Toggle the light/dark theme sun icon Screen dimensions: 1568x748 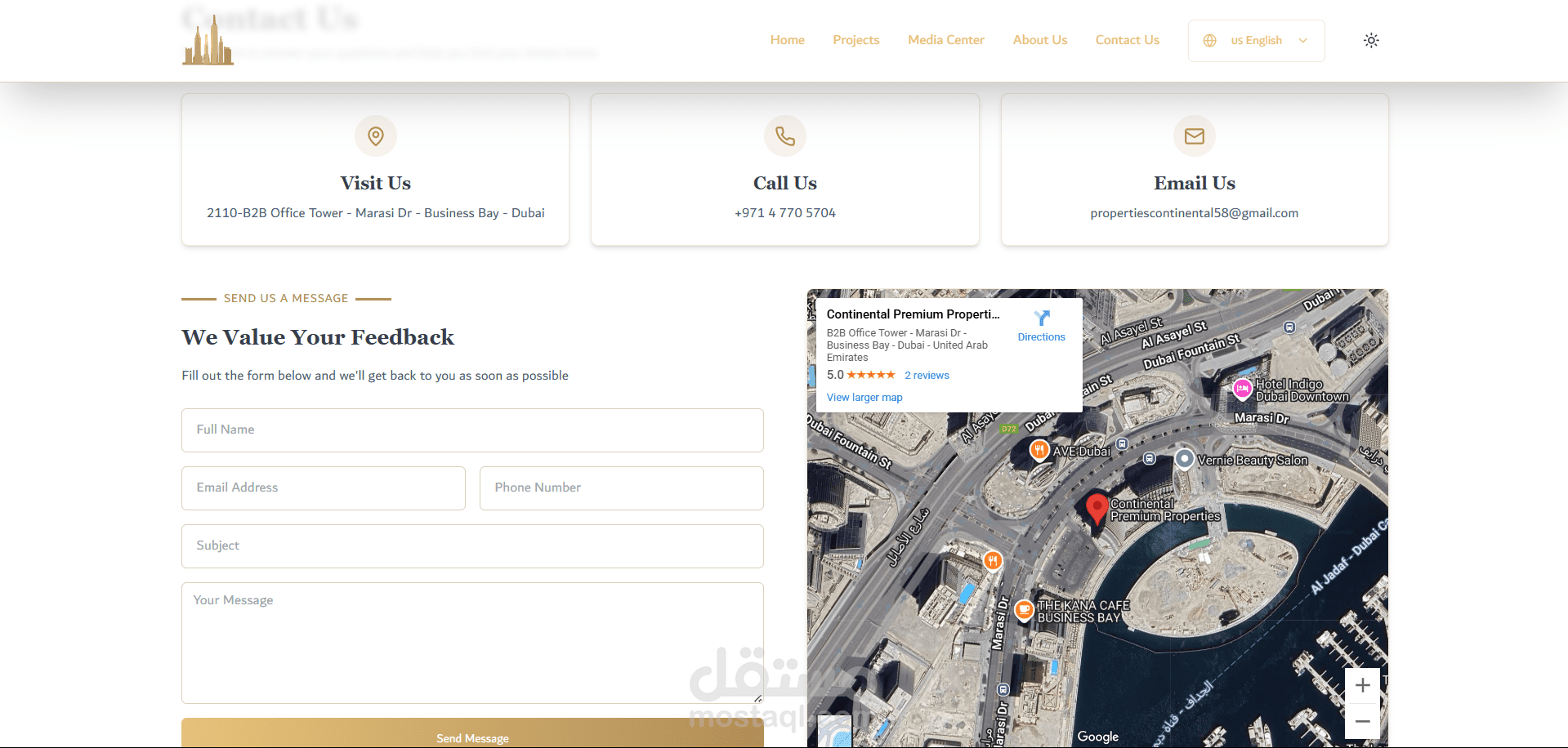pyautogui.click(x=1371, y=40)
